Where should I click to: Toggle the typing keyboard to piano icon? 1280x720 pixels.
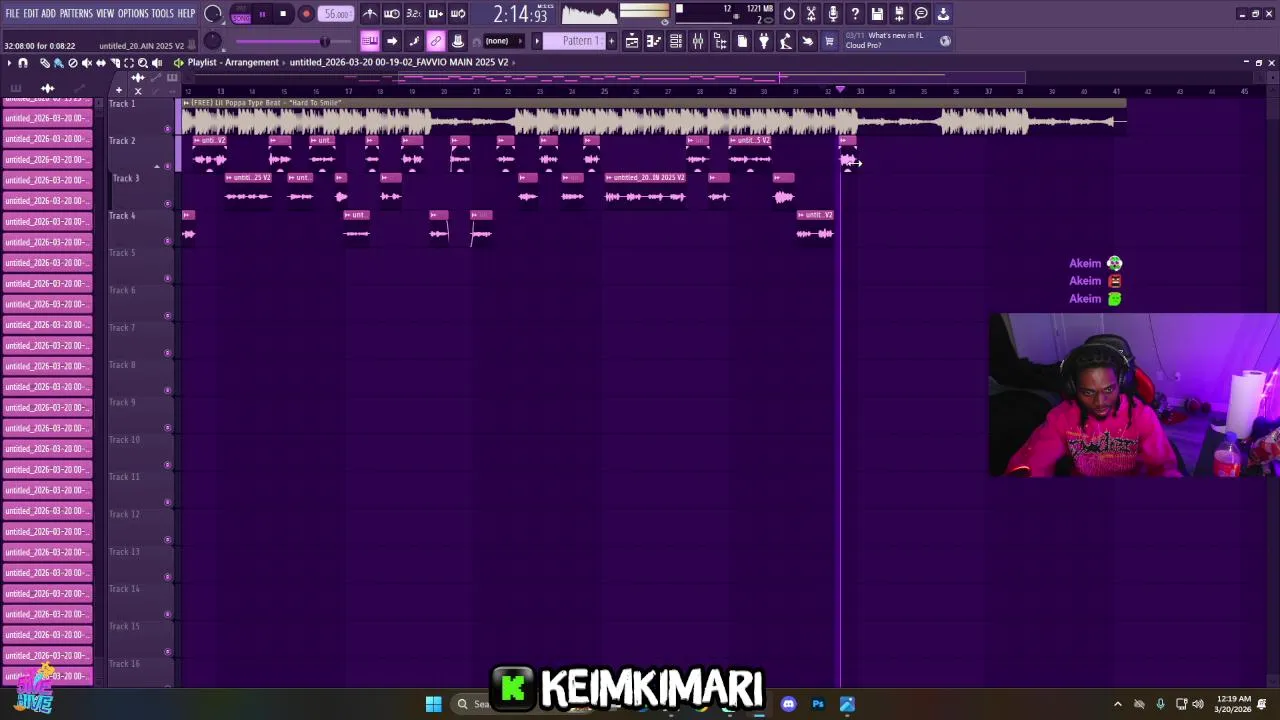pyautogui.click(x=370, y=41)
